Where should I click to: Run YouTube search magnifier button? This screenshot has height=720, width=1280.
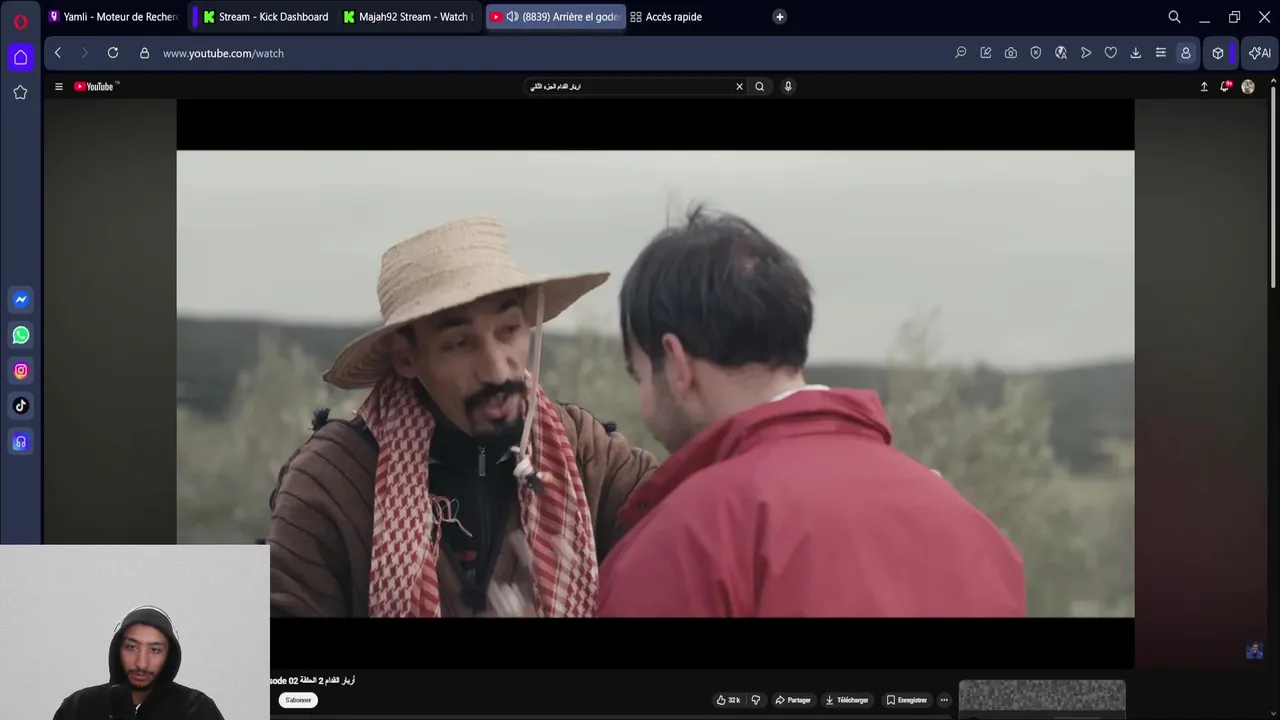[x=760, y=87]
